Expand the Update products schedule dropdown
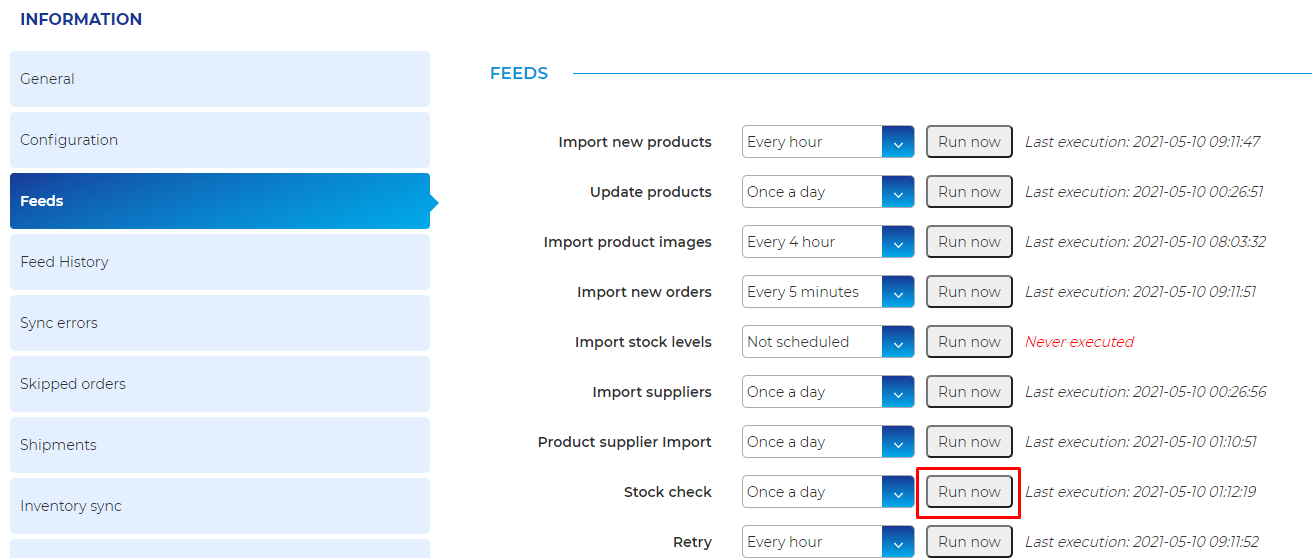The image size is (1312, 558). (x=828, y=192)
